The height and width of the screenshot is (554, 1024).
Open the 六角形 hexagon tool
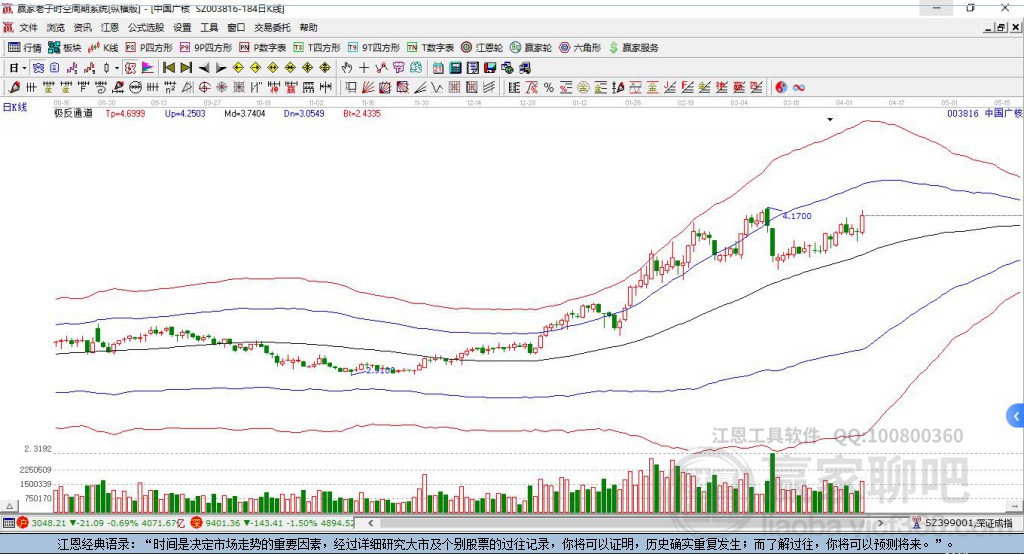[580, 48]
